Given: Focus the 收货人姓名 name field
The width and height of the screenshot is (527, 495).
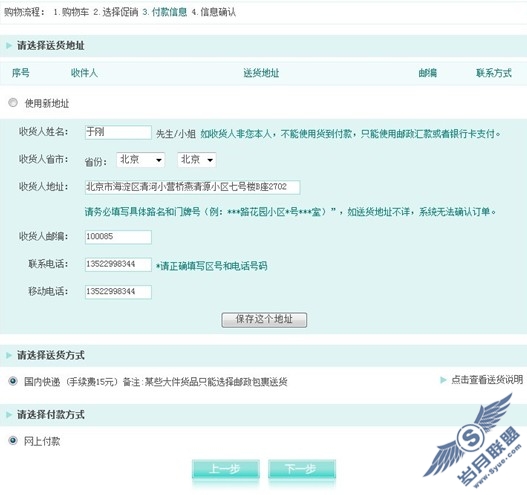Looking at the screenshot, I should coord(118,132).
